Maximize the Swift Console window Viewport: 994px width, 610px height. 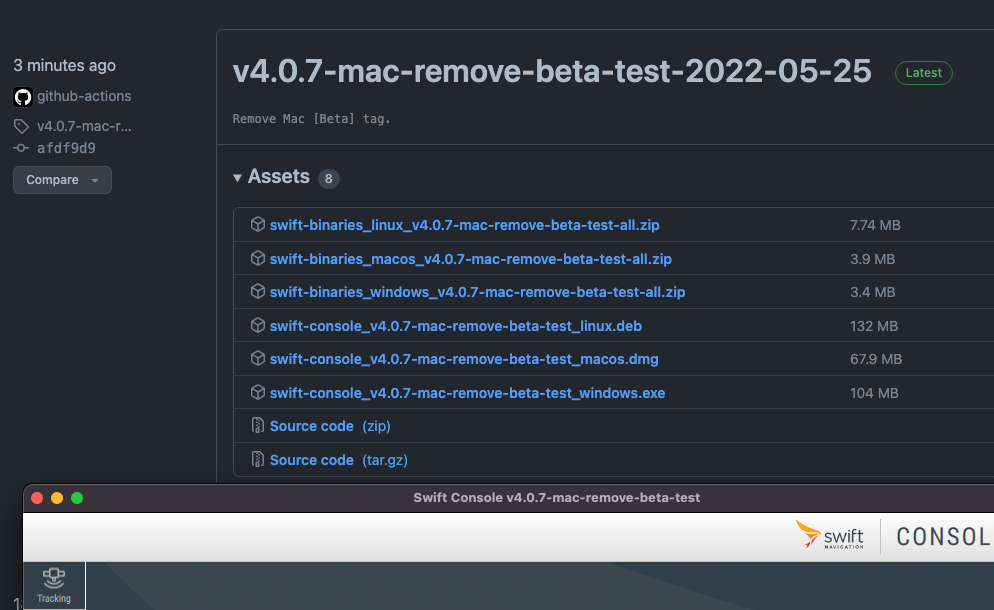(x=77, y=498)
